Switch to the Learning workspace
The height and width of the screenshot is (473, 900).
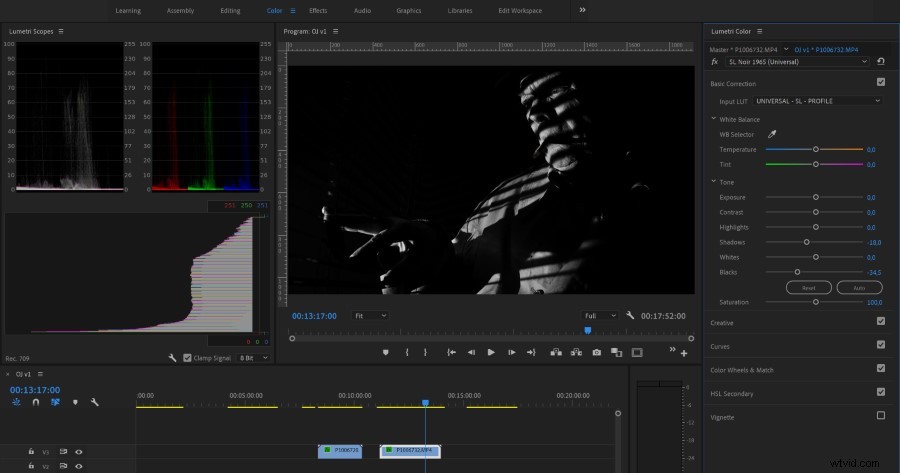[128, 10]
